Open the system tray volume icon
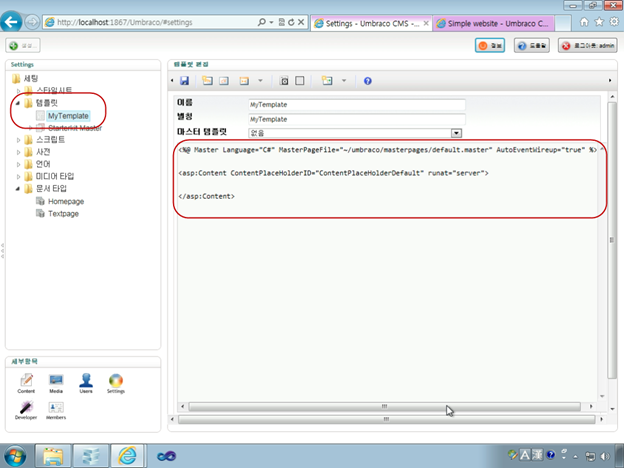 point(605,456)
